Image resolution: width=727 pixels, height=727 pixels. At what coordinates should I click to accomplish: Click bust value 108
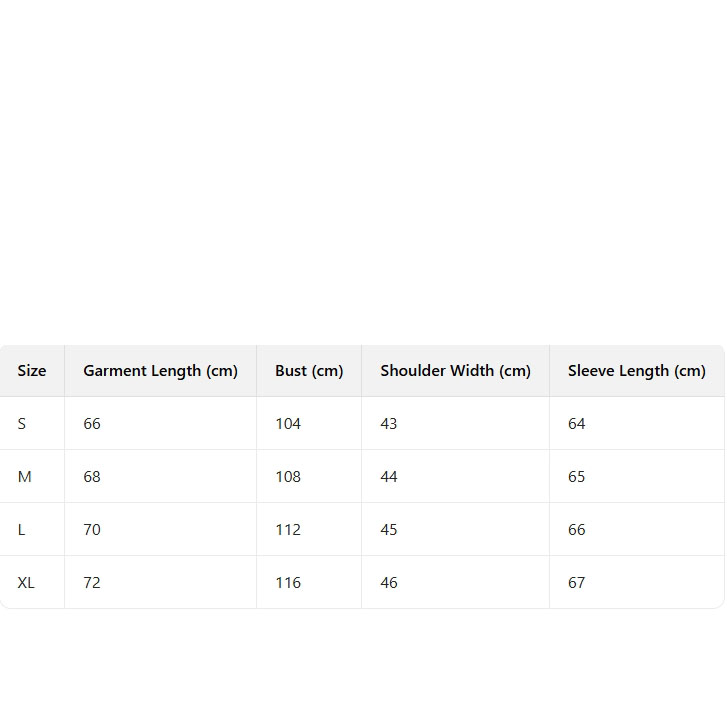point(288,477)
